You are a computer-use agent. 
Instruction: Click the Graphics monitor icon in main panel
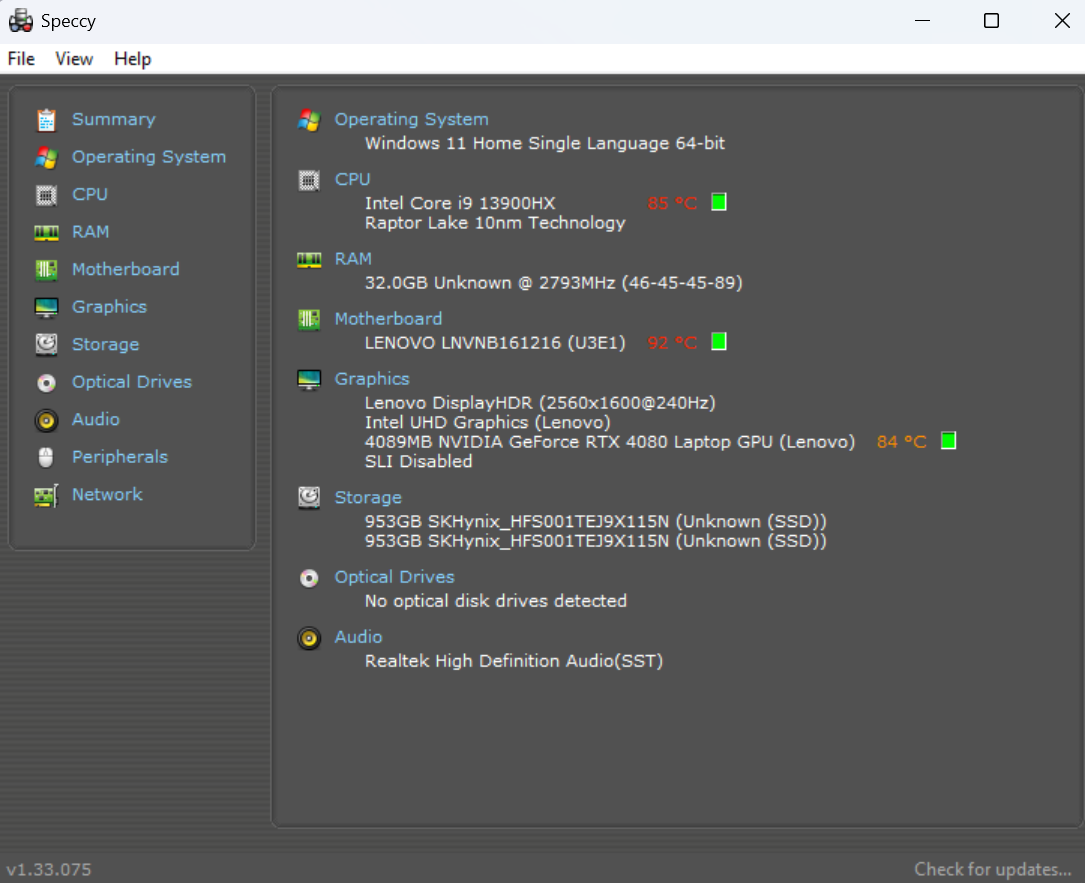click(x=309, y=379)
